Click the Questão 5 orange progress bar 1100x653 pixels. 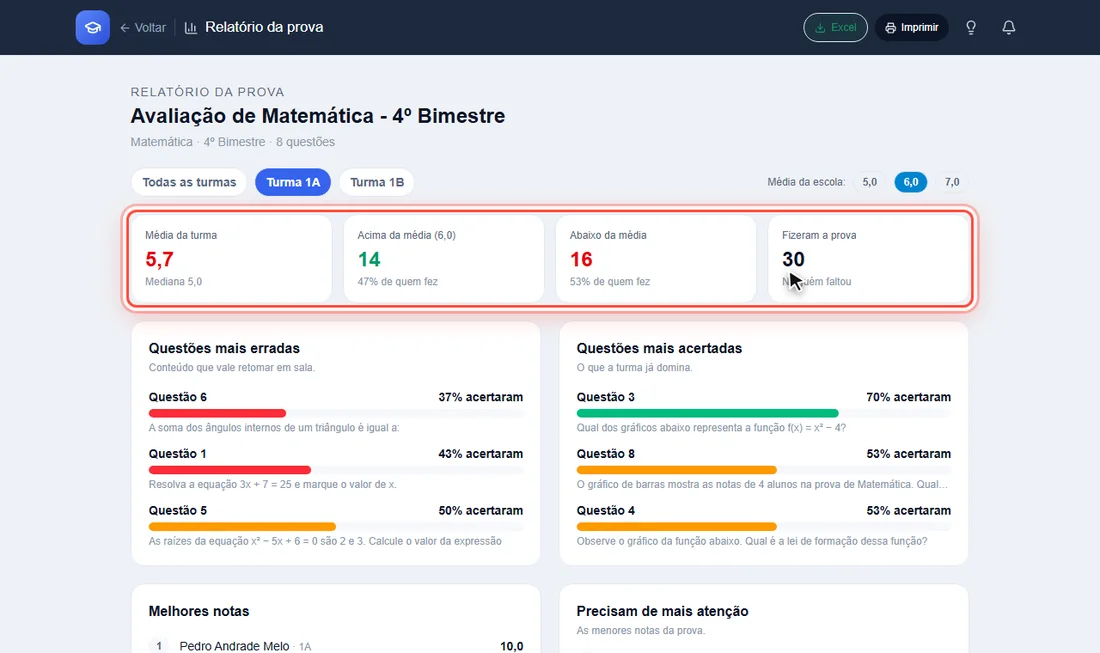242,527
